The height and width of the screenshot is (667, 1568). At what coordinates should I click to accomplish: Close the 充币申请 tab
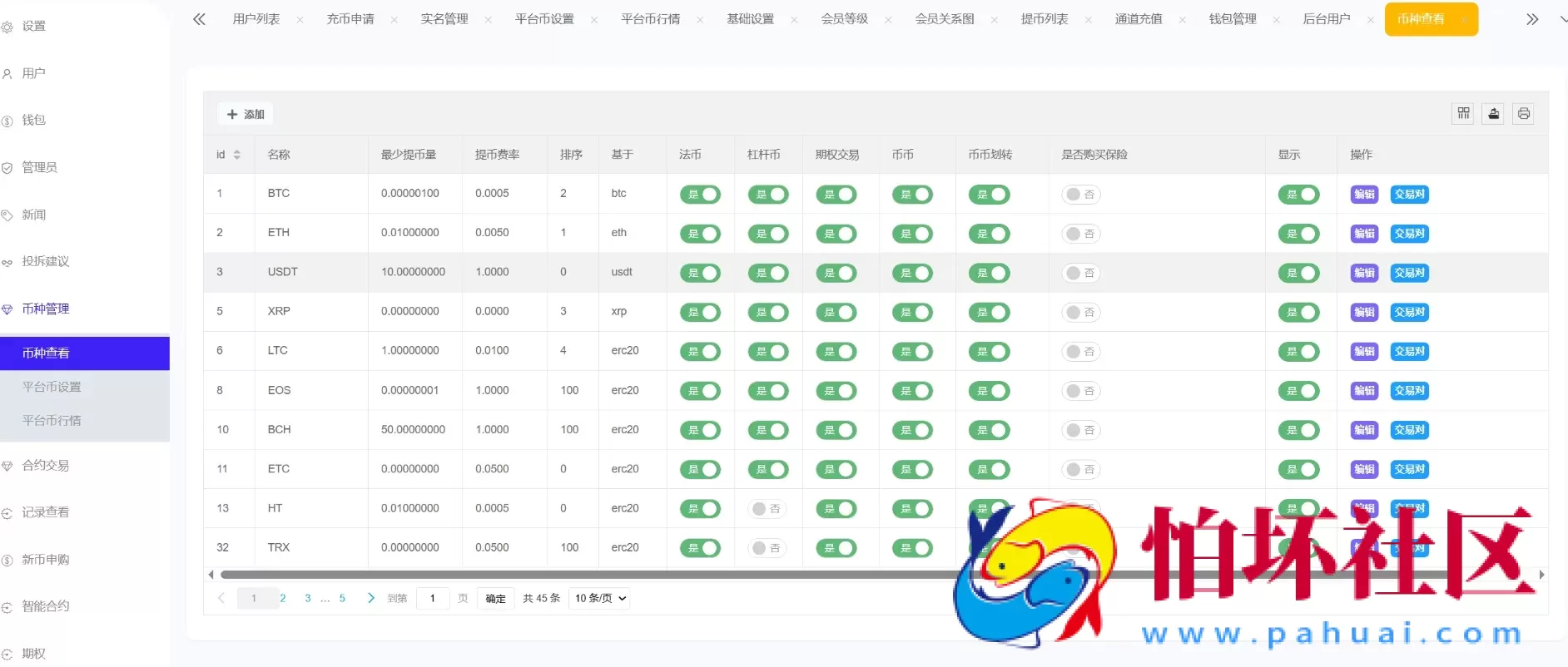pyautogui.click(x=394, y=20)
